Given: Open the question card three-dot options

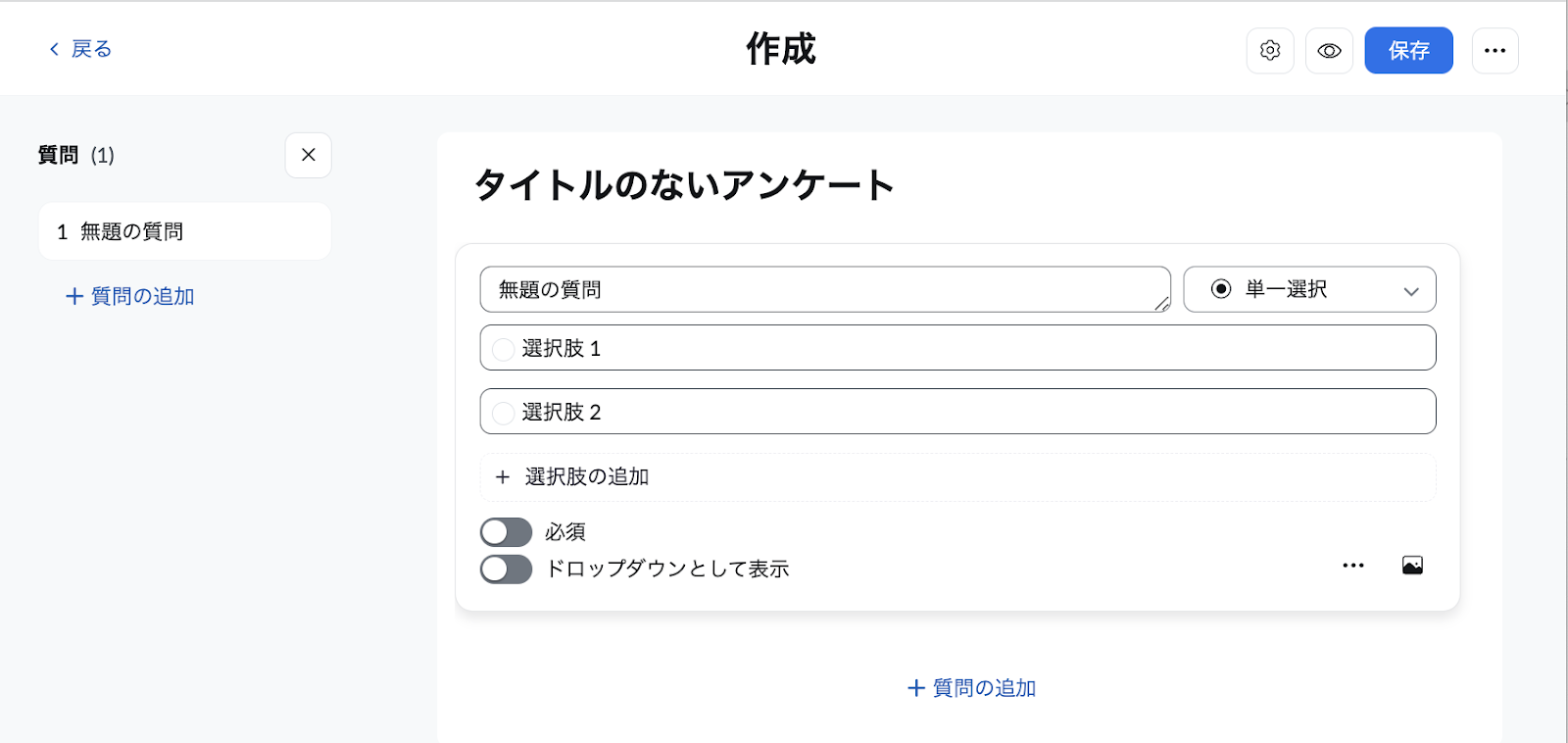Looking at the screenshot, I should [x=1353, y=566].
